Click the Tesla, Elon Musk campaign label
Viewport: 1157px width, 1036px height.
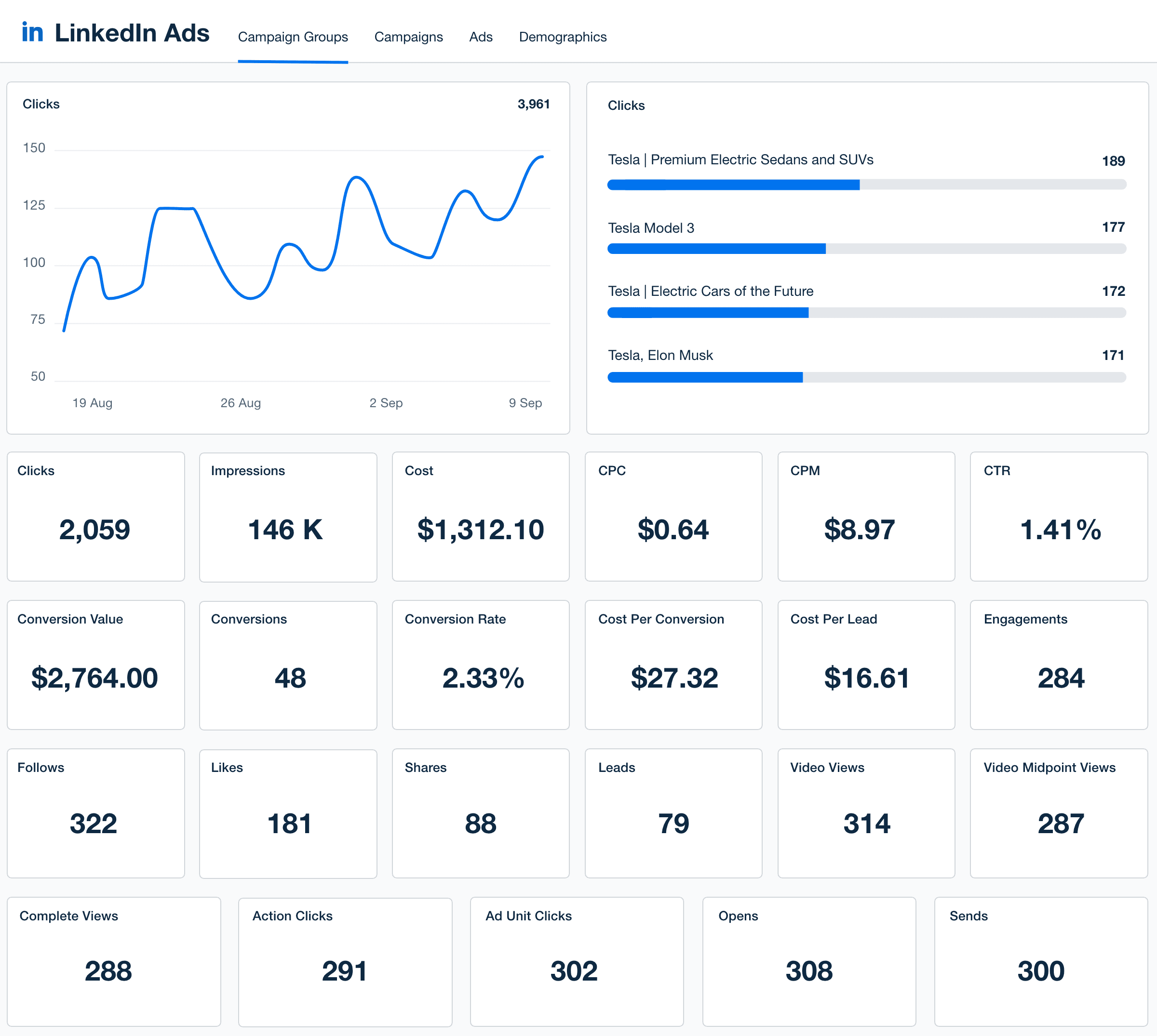click(660, 355)
